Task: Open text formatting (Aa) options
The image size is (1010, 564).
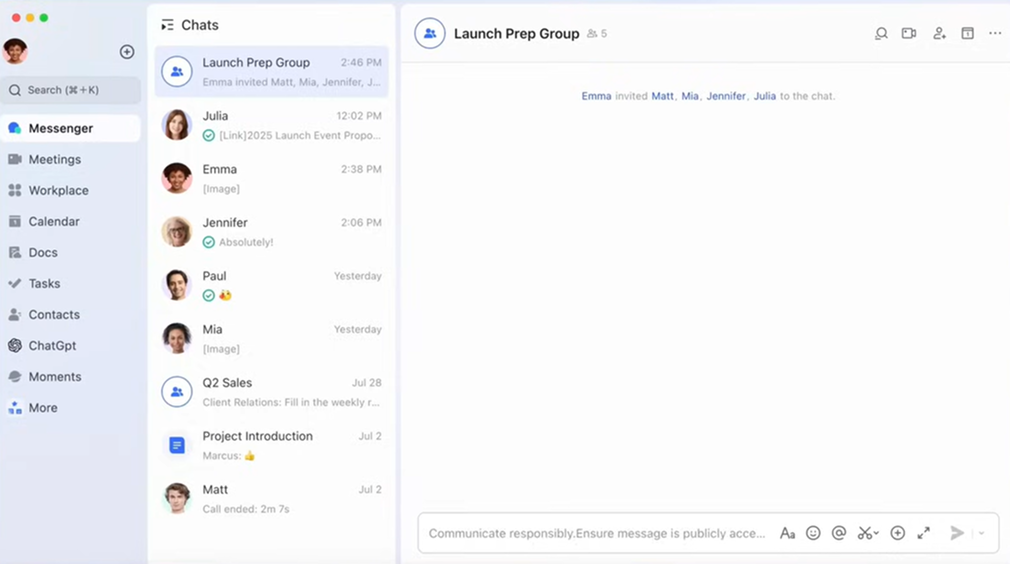Action: tap(787, 533)
